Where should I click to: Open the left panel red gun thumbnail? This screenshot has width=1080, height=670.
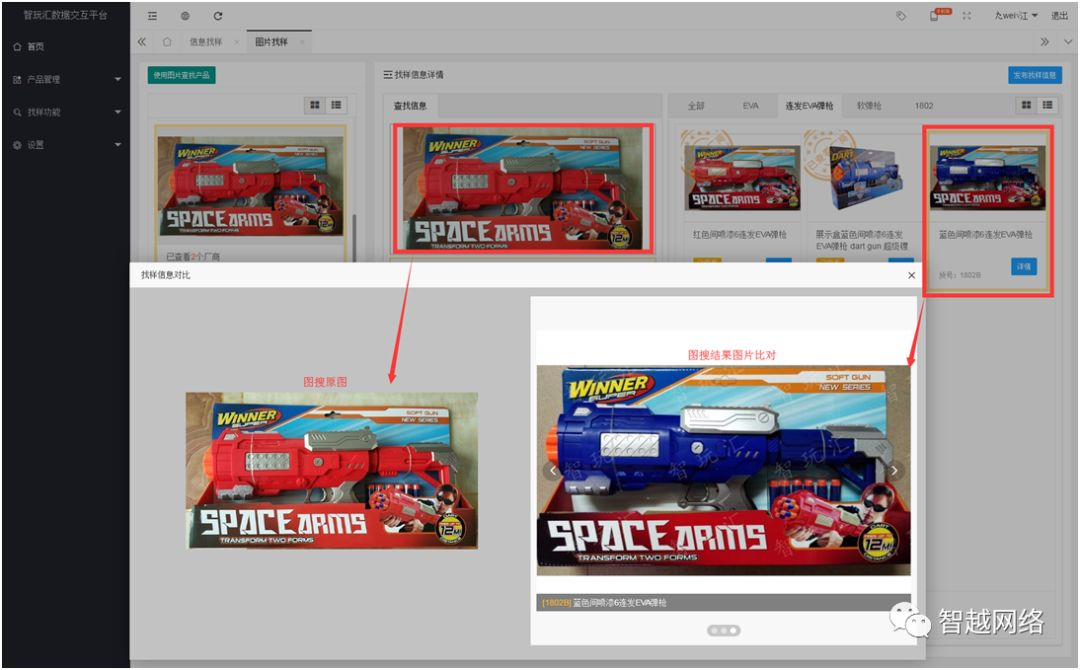tap(250, 186)
